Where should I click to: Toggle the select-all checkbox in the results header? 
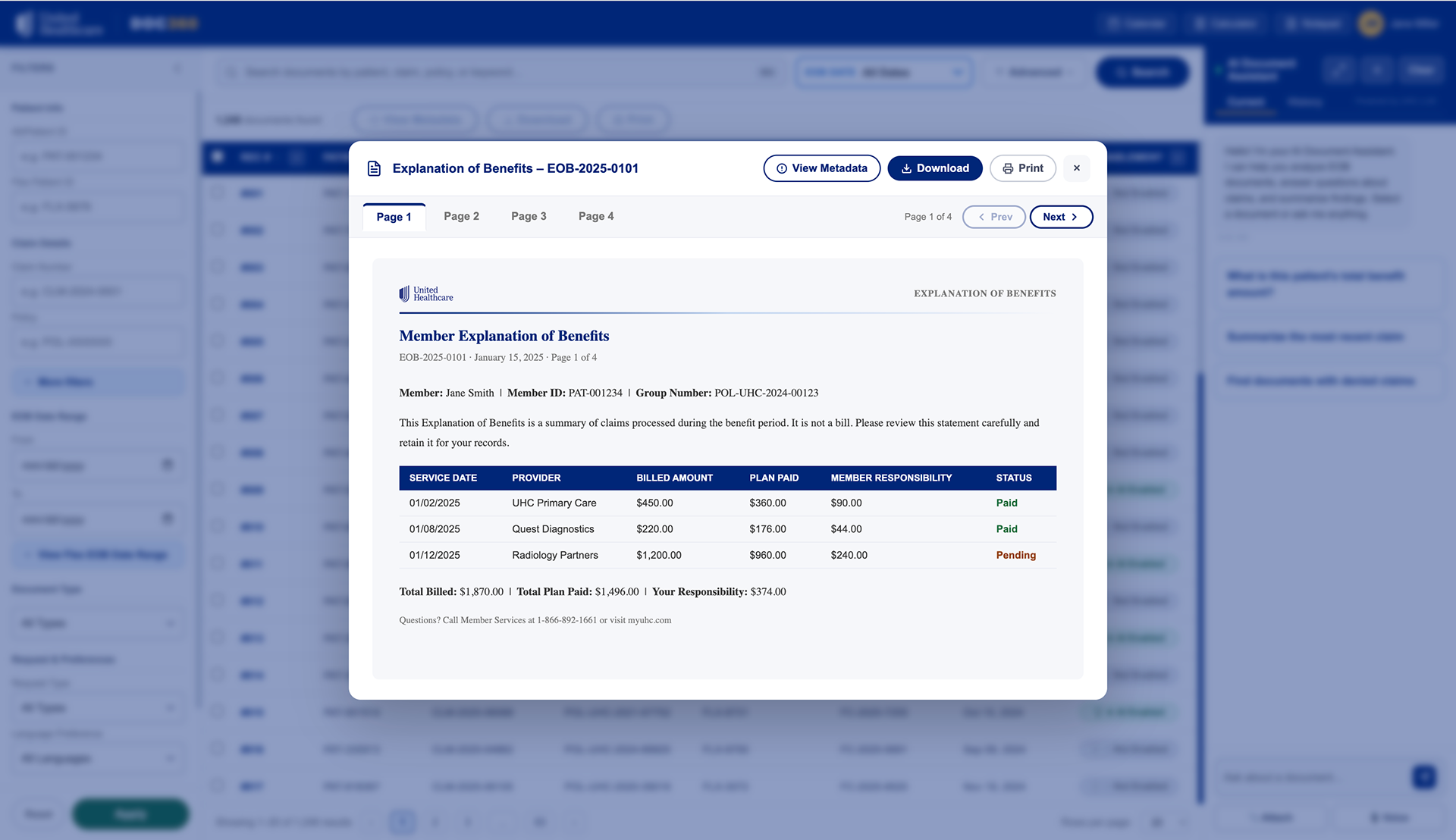(x=218, y=157)
